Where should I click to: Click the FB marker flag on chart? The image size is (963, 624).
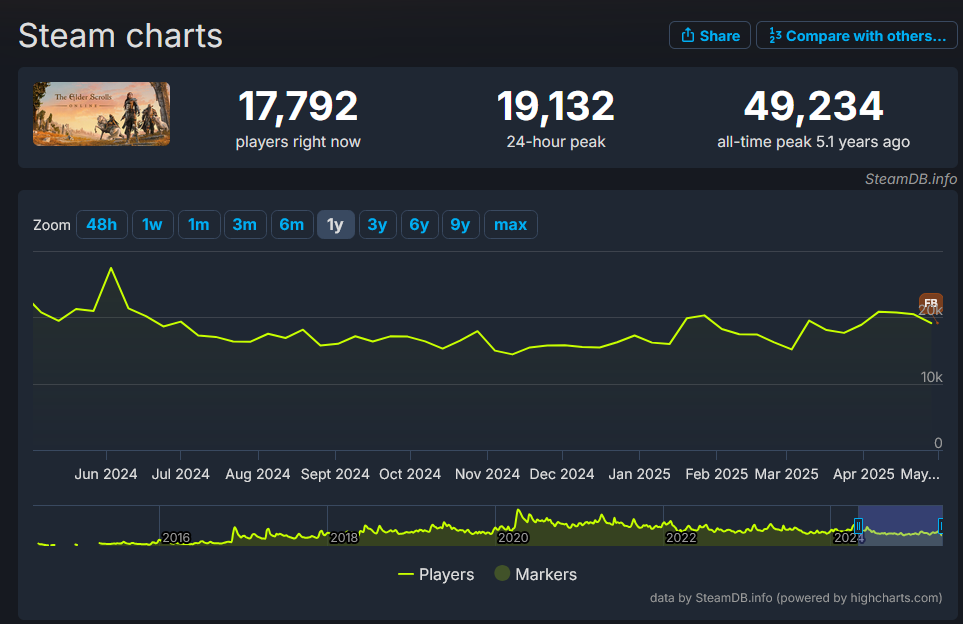coord(931,303)
